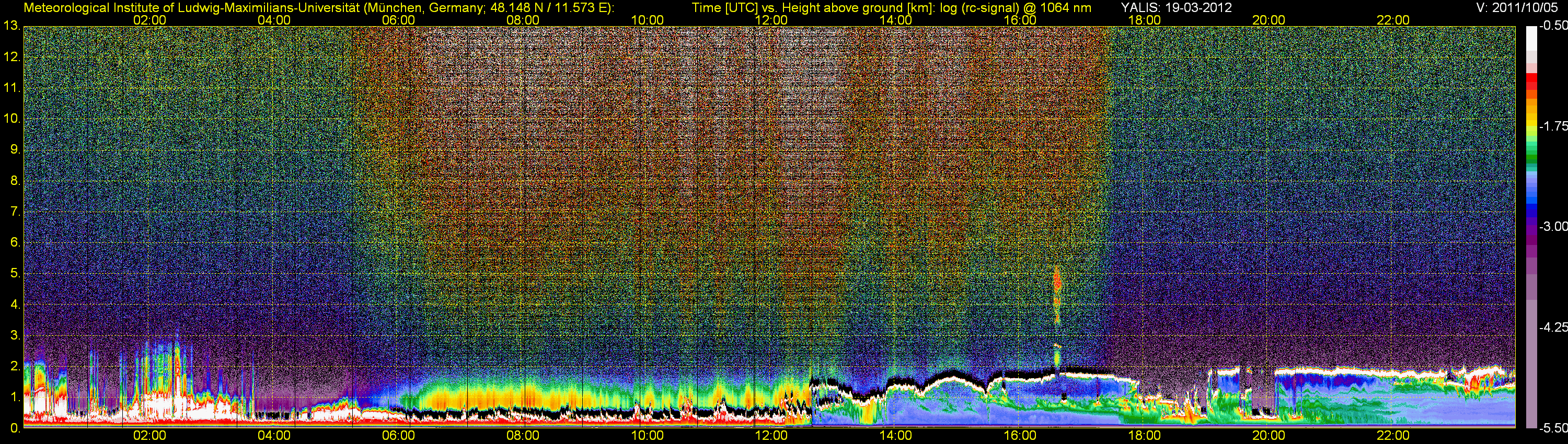Select the -5.50 color scale label
This screenshot has width=1568, height=444.
(x=1553, y=428)
